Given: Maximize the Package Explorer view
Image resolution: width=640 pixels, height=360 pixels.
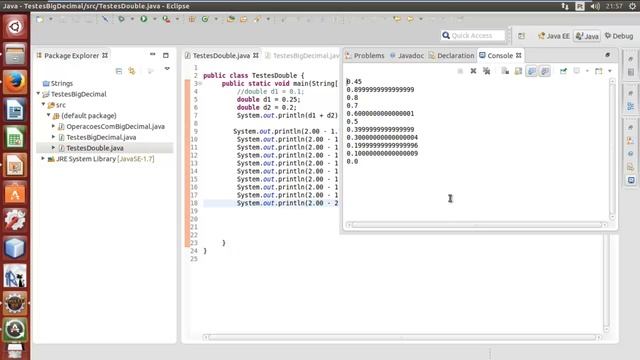Looking at the screenshot, I should 166,55.
